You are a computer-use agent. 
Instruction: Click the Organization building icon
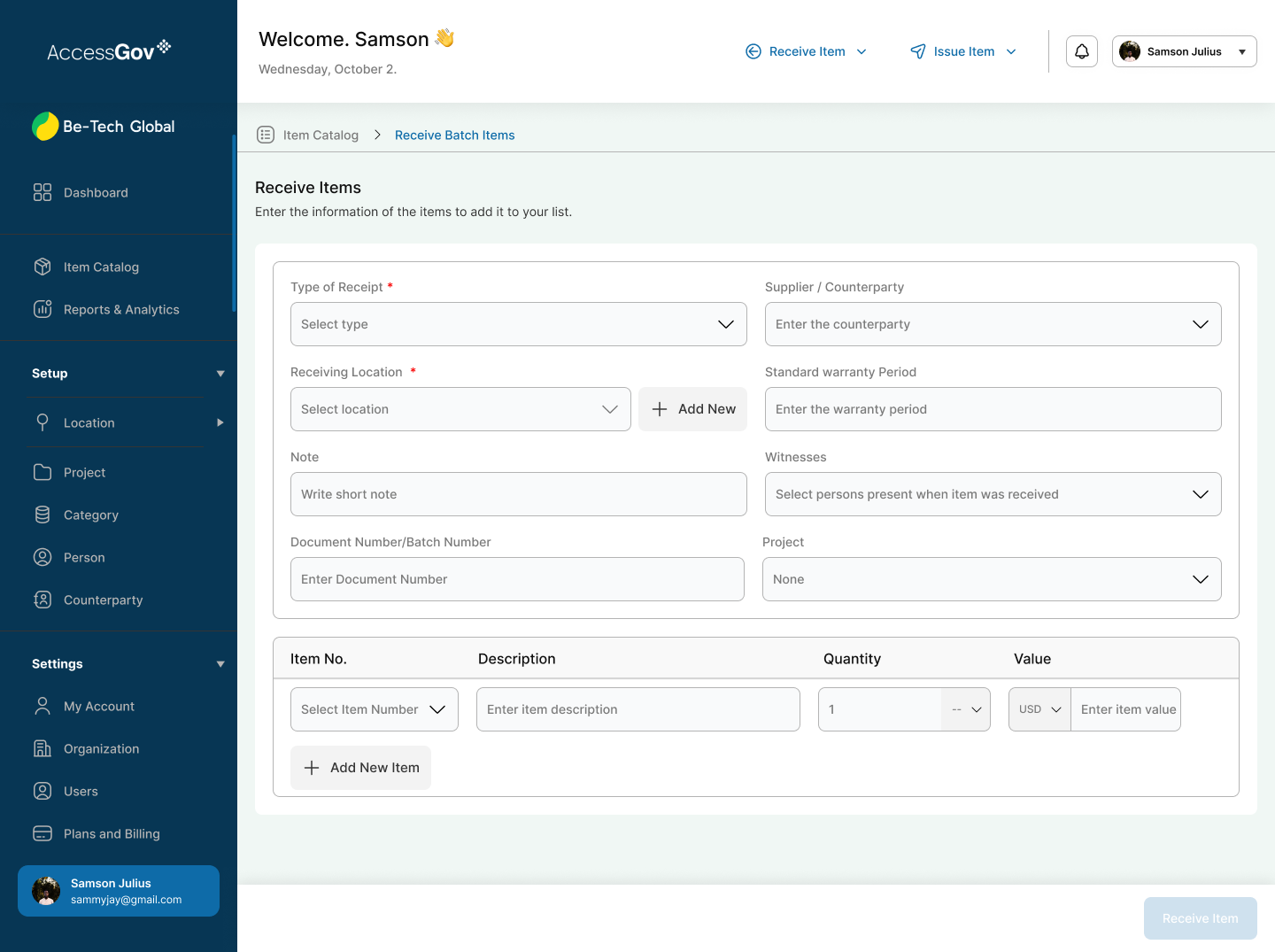click(x=42, y=748)
